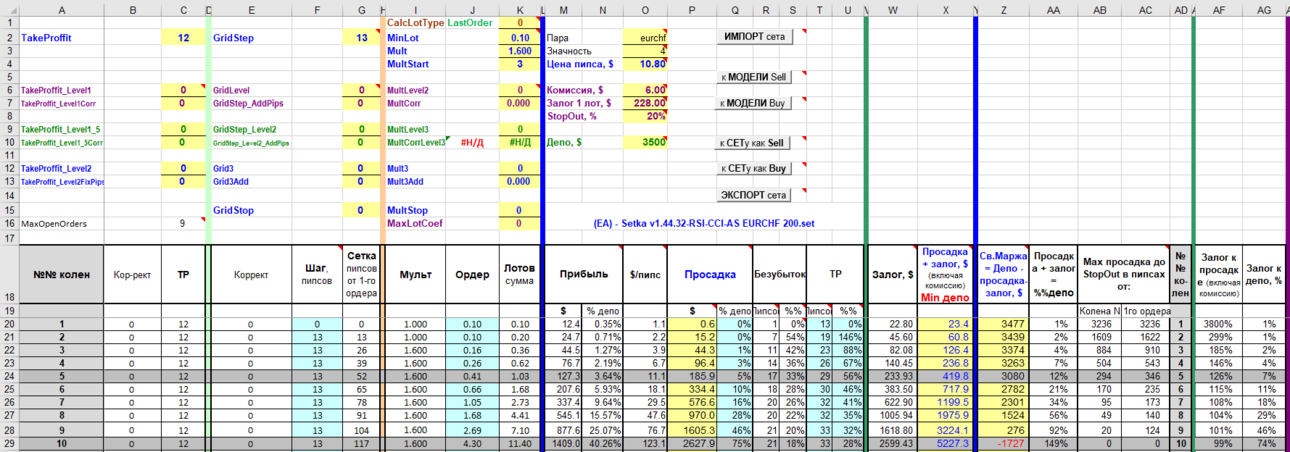The width and height of the screenshot is (1290, 452).
Task: Click the Просадка cell 2627.9
Action: tap(693, 441)
